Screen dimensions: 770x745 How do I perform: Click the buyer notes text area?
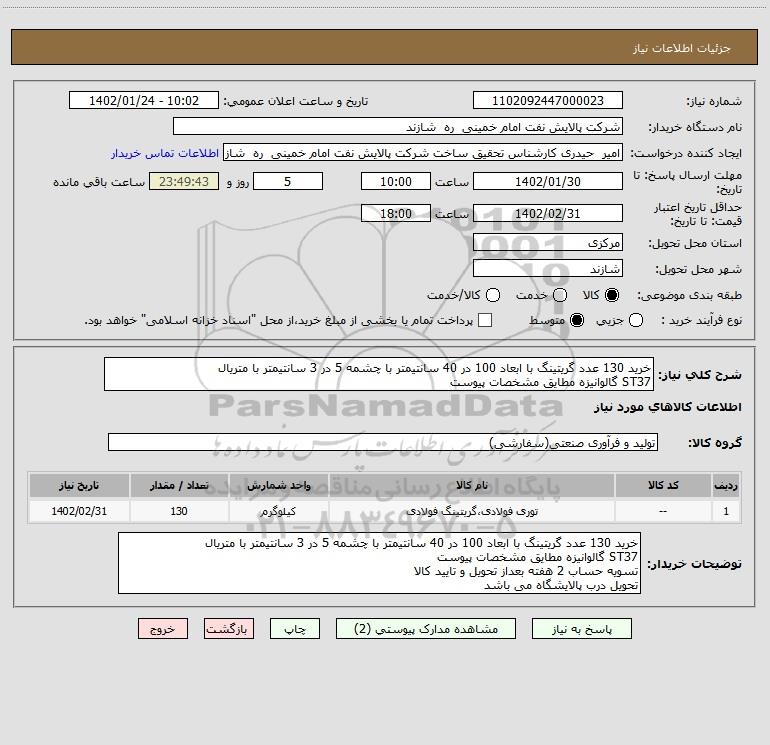[x=380, y=563]
